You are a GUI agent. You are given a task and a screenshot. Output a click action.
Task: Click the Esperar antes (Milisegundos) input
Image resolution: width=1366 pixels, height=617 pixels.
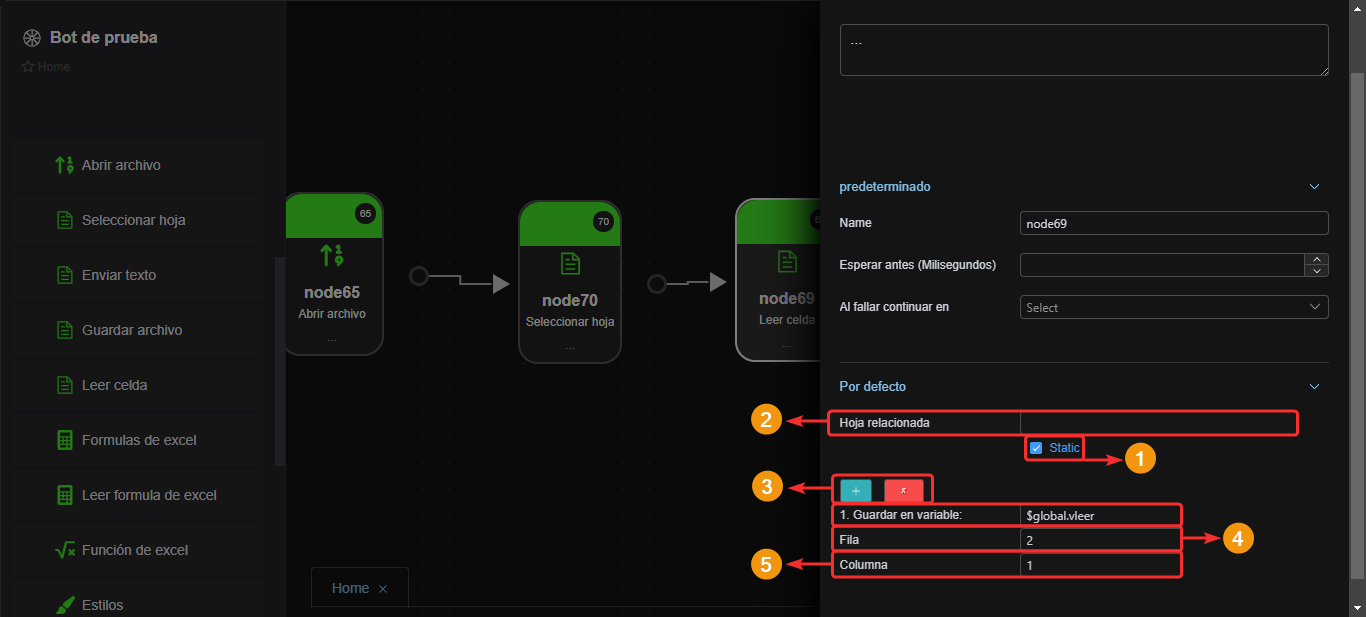tap(1164, 265)
